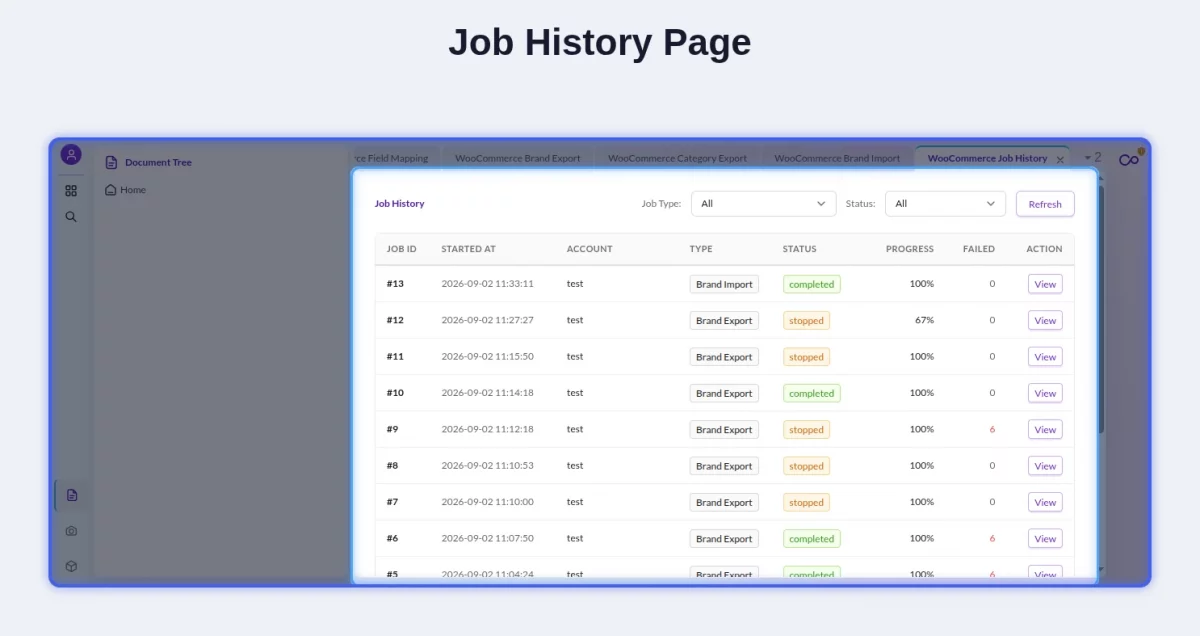
Task: Click the completed status badge of job #10
Action: [x=812, y=393]
